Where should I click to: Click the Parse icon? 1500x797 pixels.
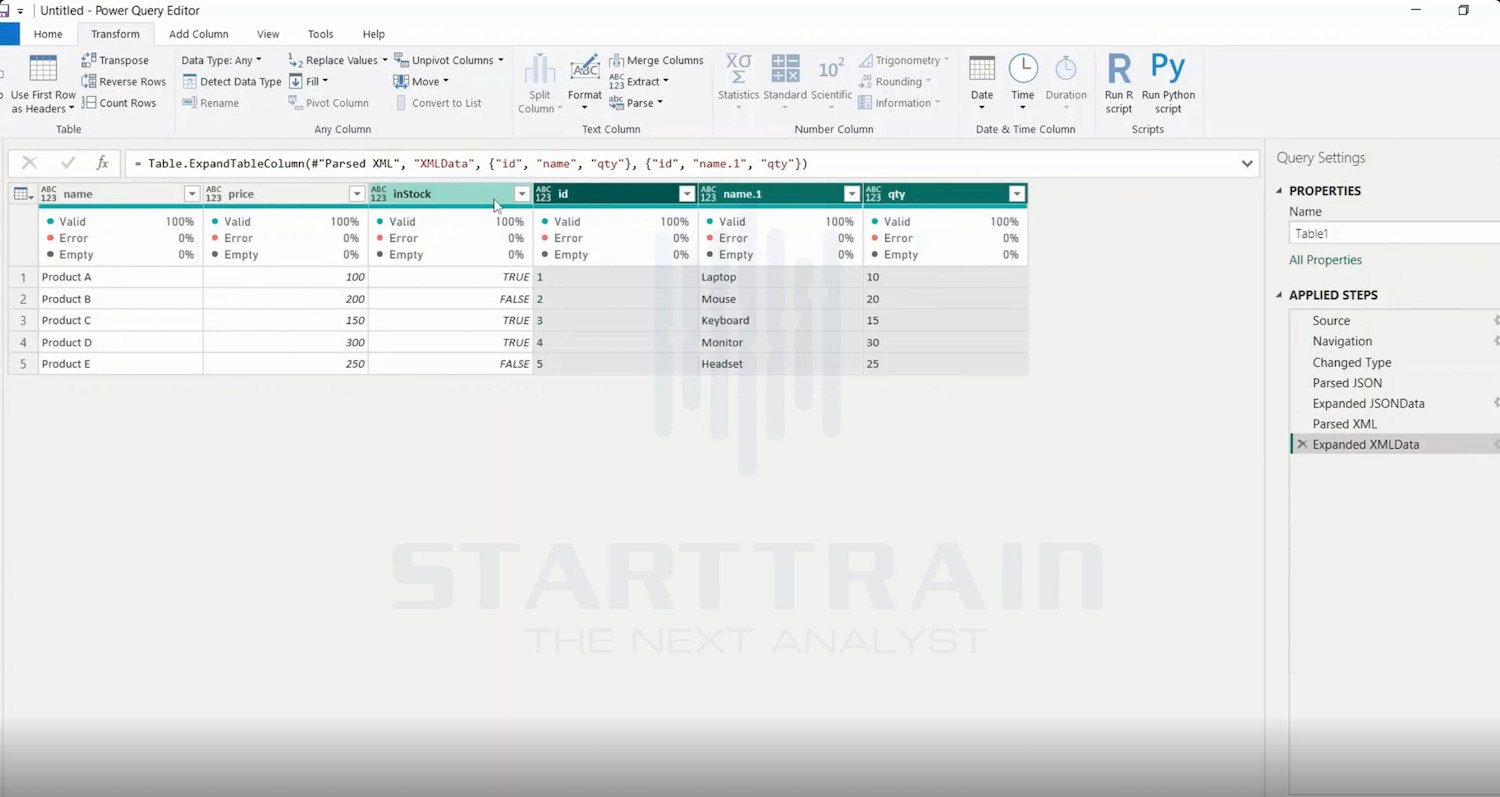pos(616,103)
